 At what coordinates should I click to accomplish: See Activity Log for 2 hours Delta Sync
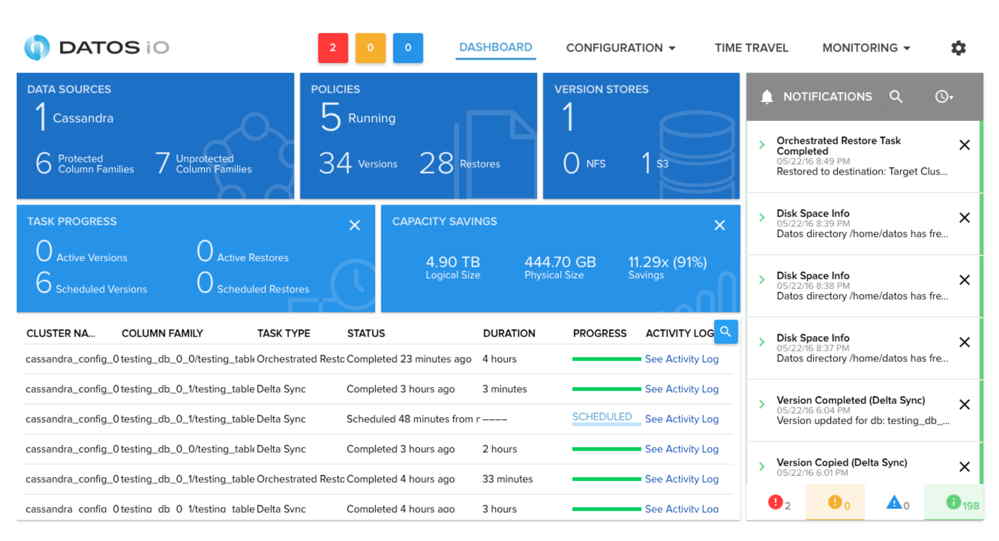point(682,449)
